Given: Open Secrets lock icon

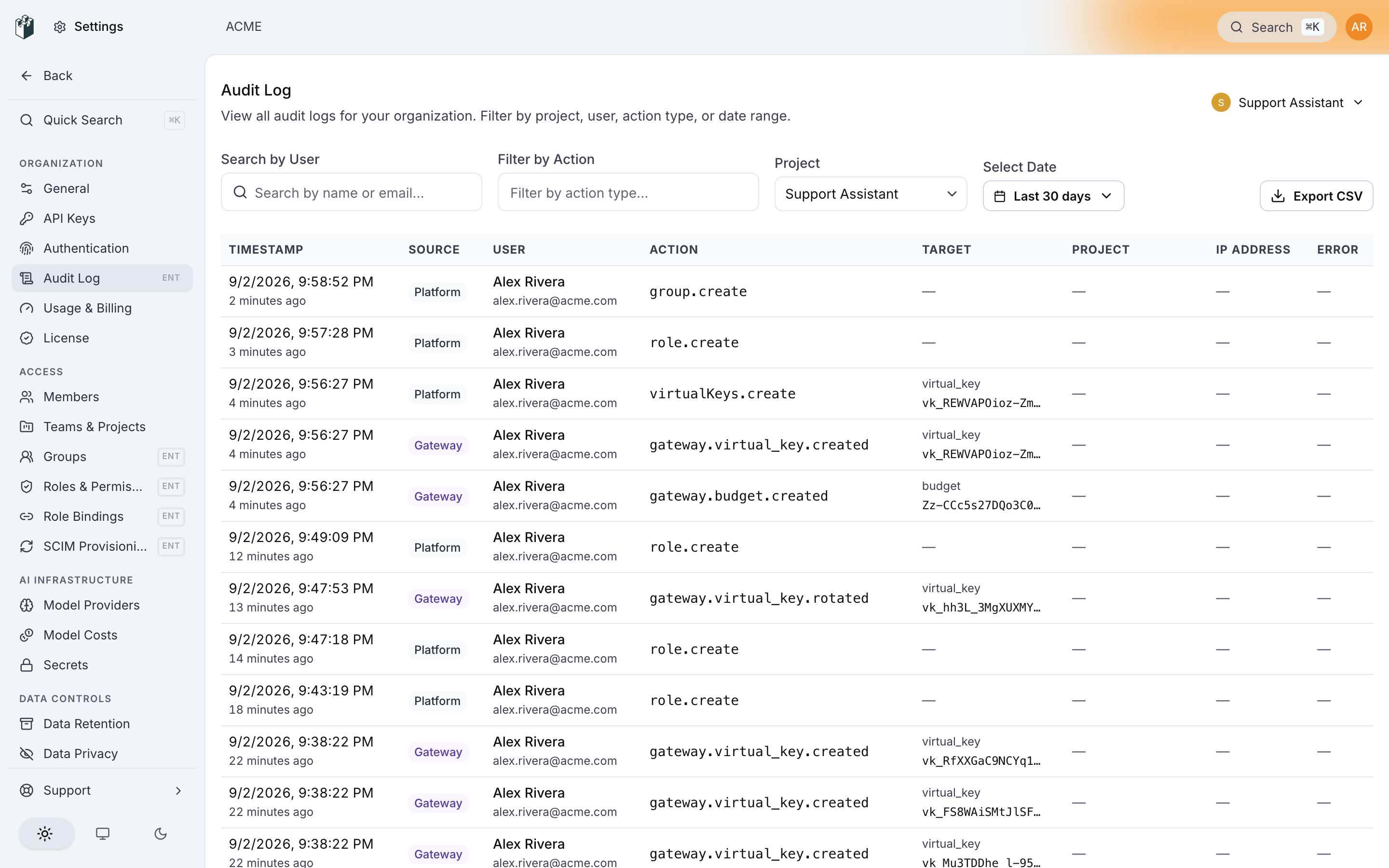Looking at the screenshot, I should click(27, 665).
